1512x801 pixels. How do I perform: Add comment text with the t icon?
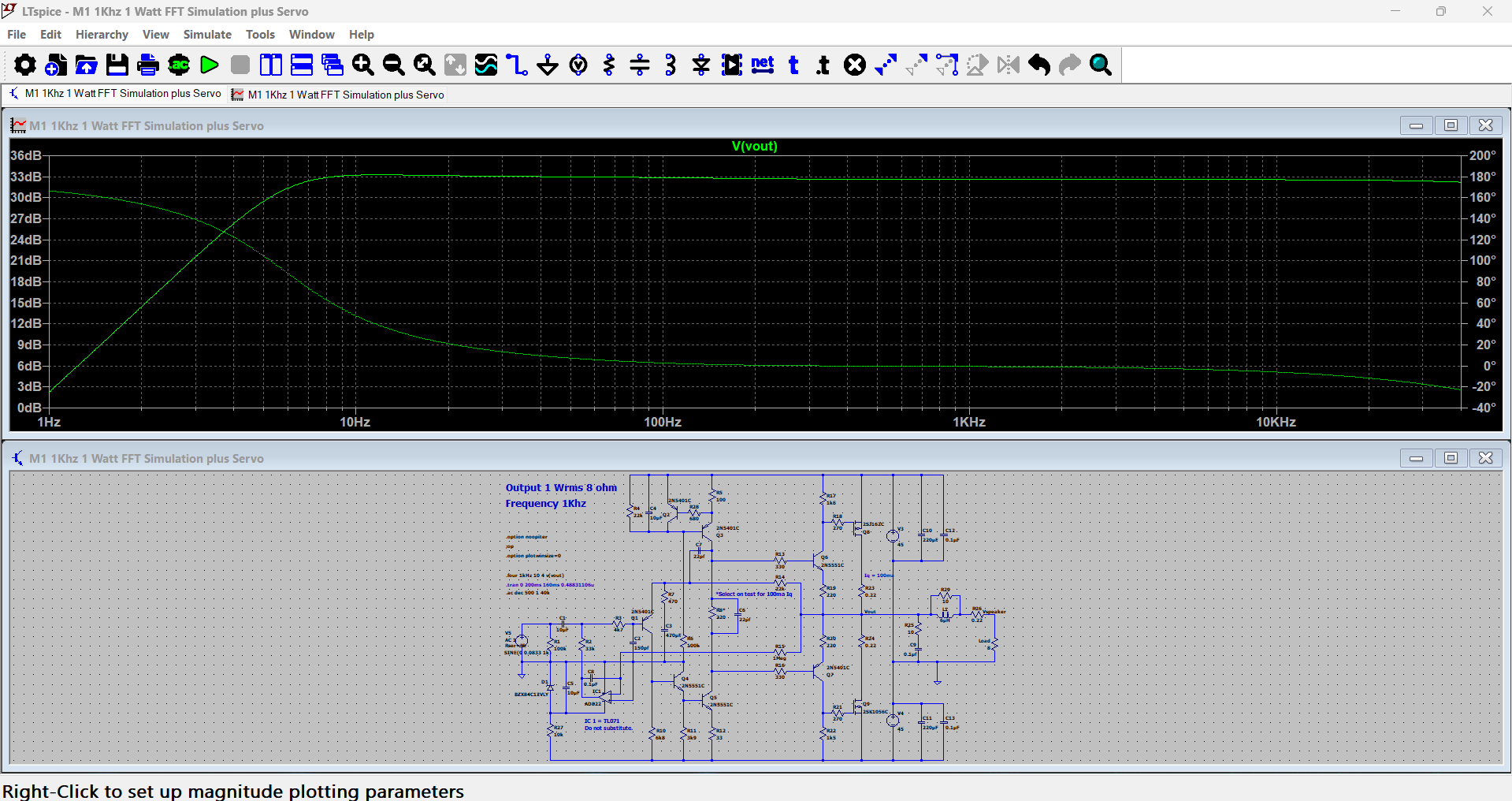click(x=793, y=65)
